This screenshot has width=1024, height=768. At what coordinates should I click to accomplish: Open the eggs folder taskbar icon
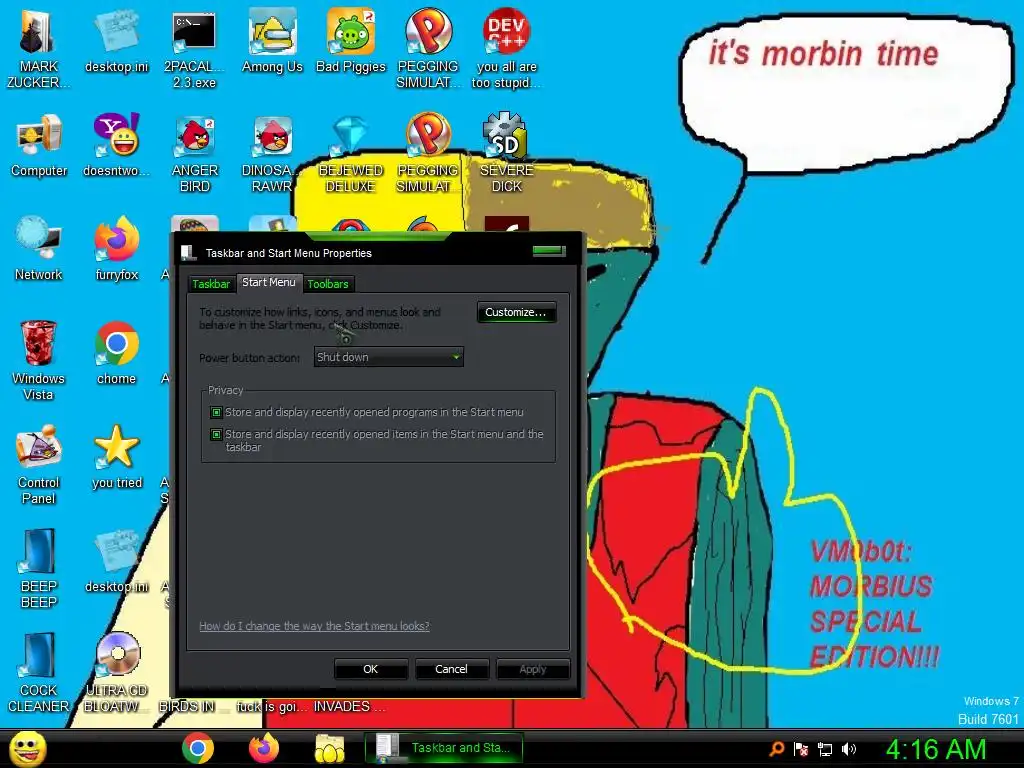click(x=330, y=748)
